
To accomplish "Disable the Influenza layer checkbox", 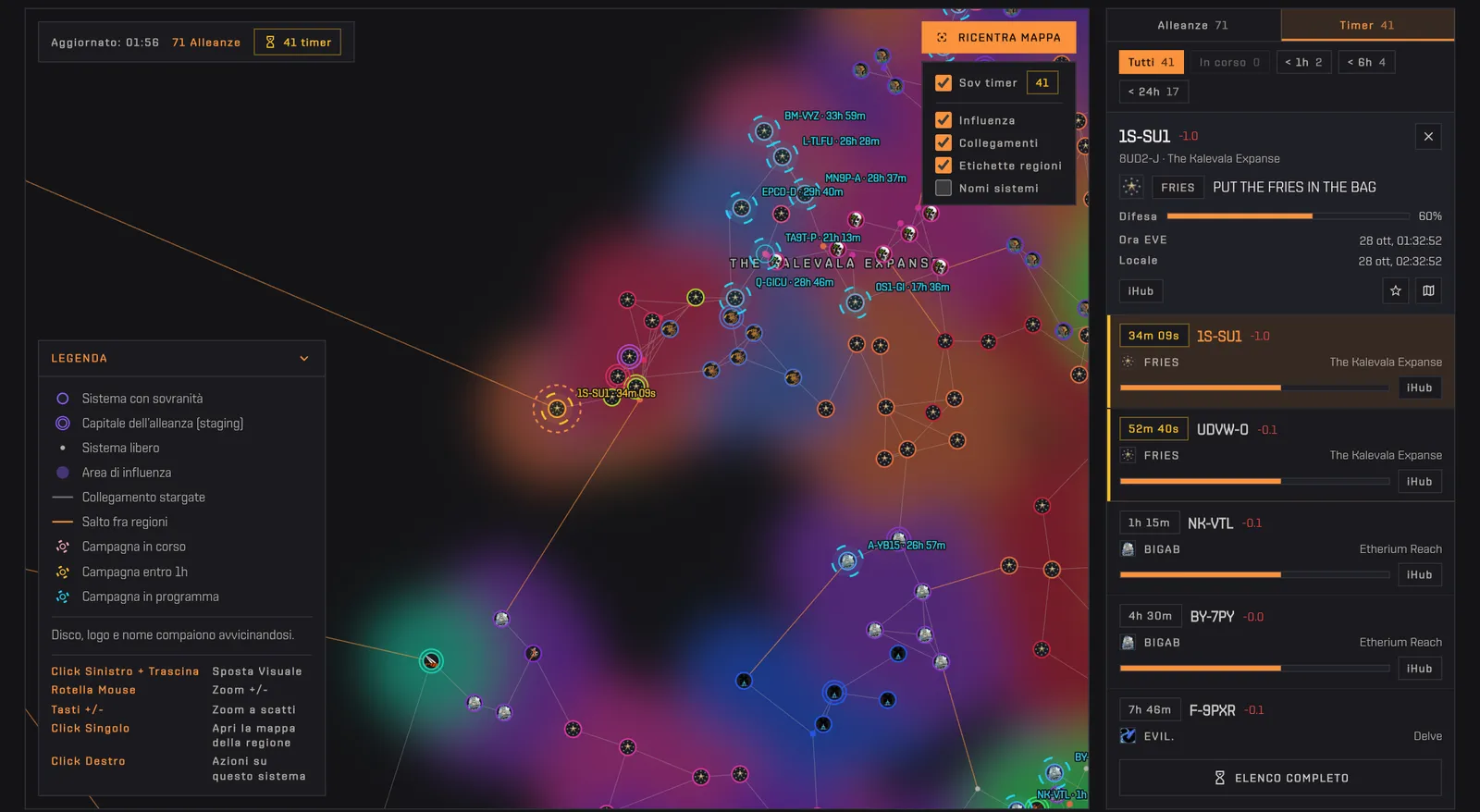I will point(943,120).
